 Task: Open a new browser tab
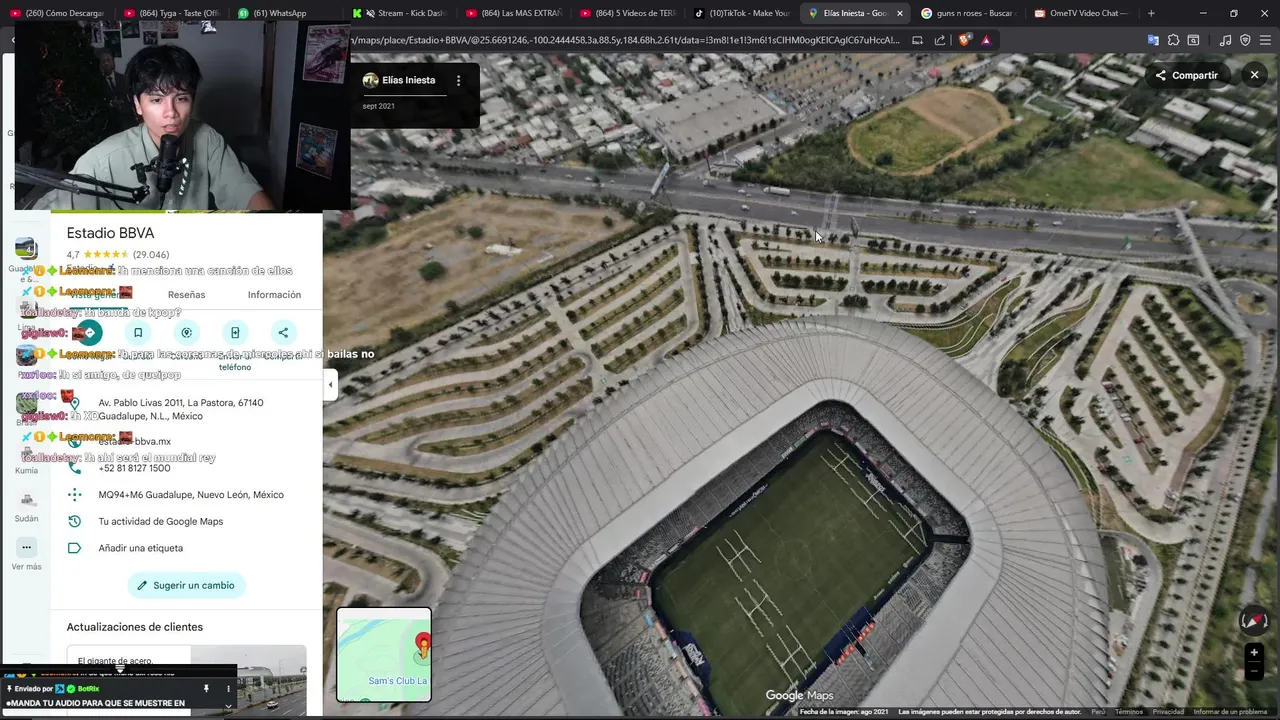point(1151,13)
